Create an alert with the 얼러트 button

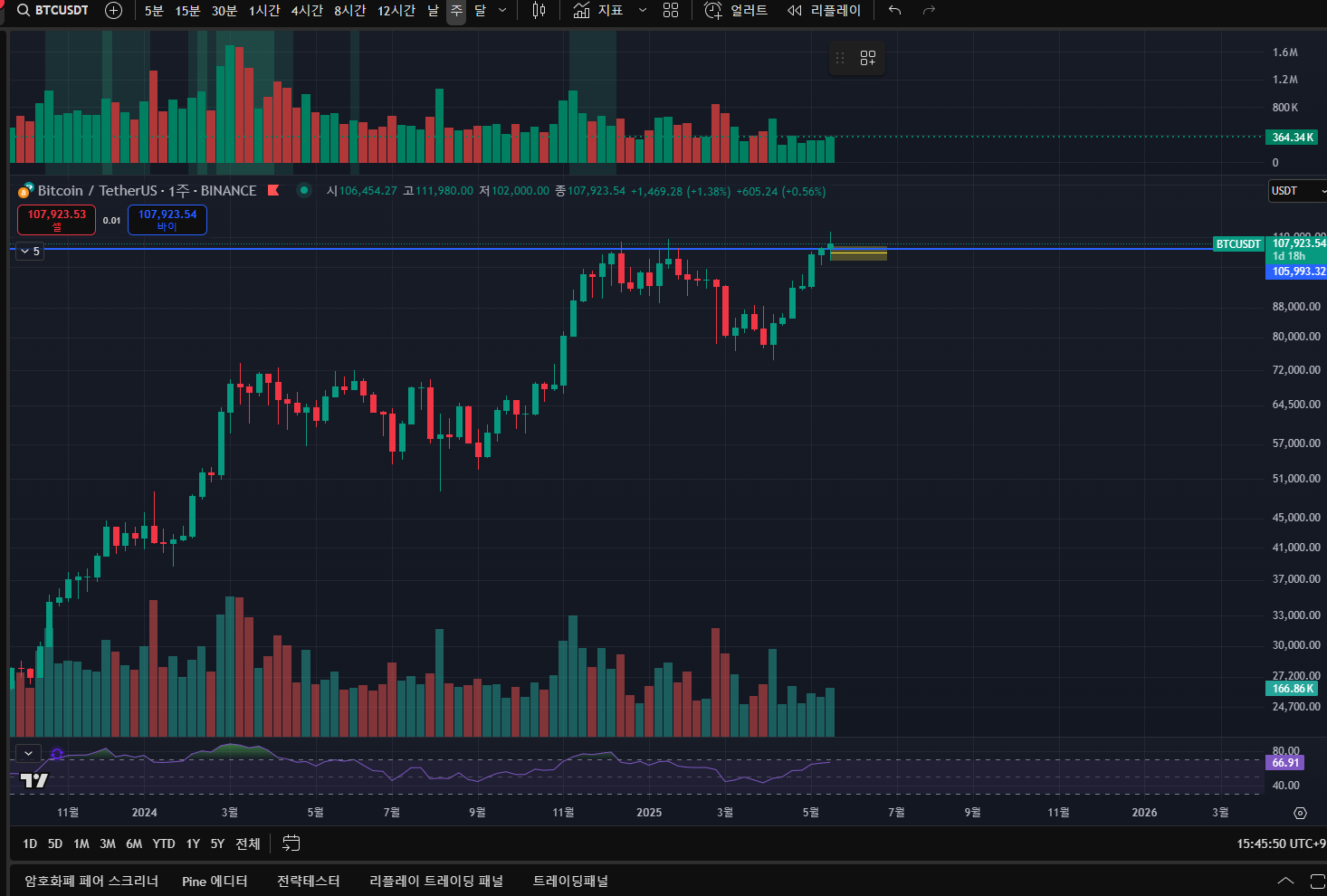[x=736, y=11]
